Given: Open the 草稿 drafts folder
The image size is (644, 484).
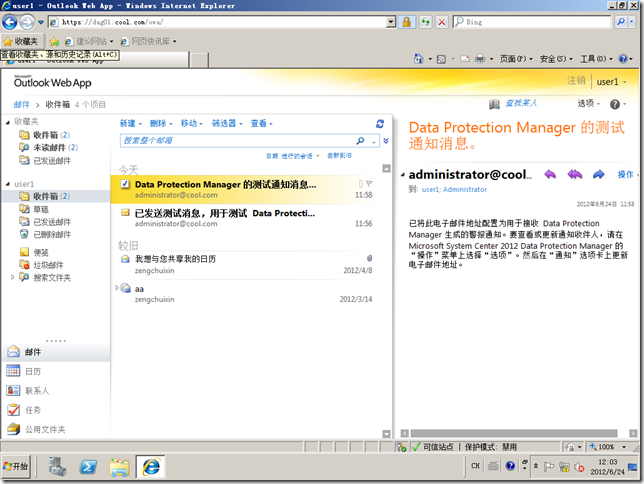Looking at the screenshot, I should [41, 210].
